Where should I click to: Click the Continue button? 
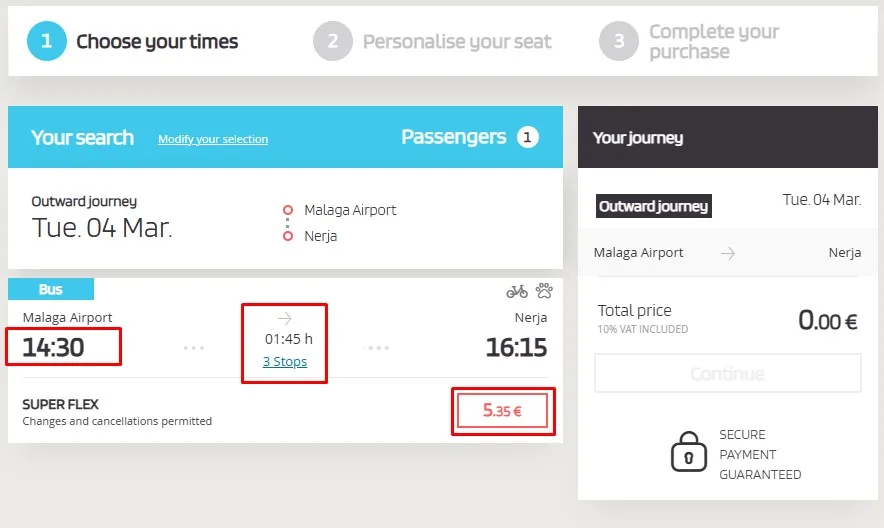coord(728,373)
